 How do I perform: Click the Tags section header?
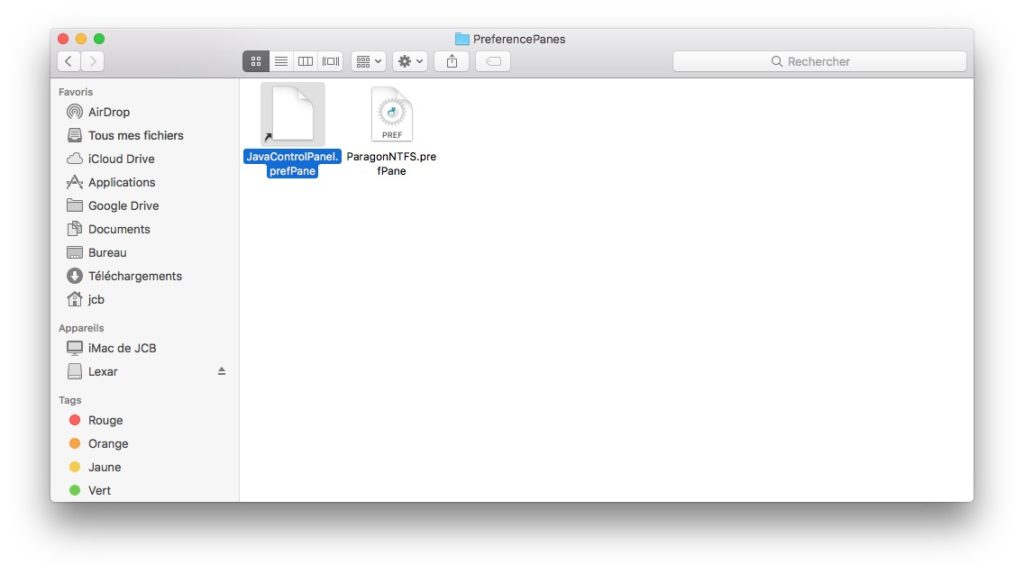point(70,400)
